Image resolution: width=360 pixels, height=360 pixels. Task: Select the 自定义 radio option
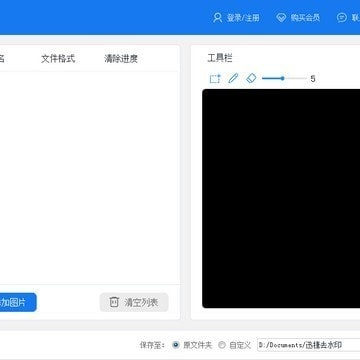(222, 345)
